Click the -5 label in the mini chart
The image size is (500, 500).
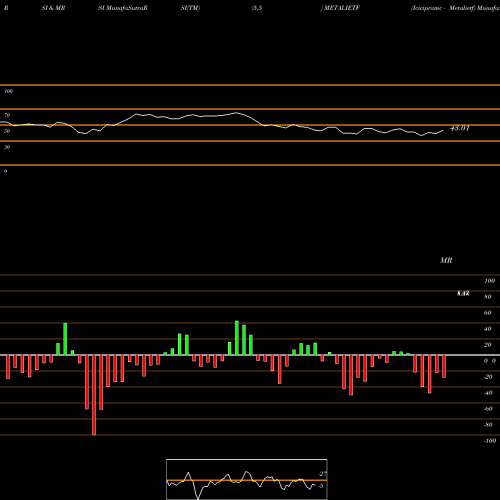pyautogui.click(x=320, y=486)
